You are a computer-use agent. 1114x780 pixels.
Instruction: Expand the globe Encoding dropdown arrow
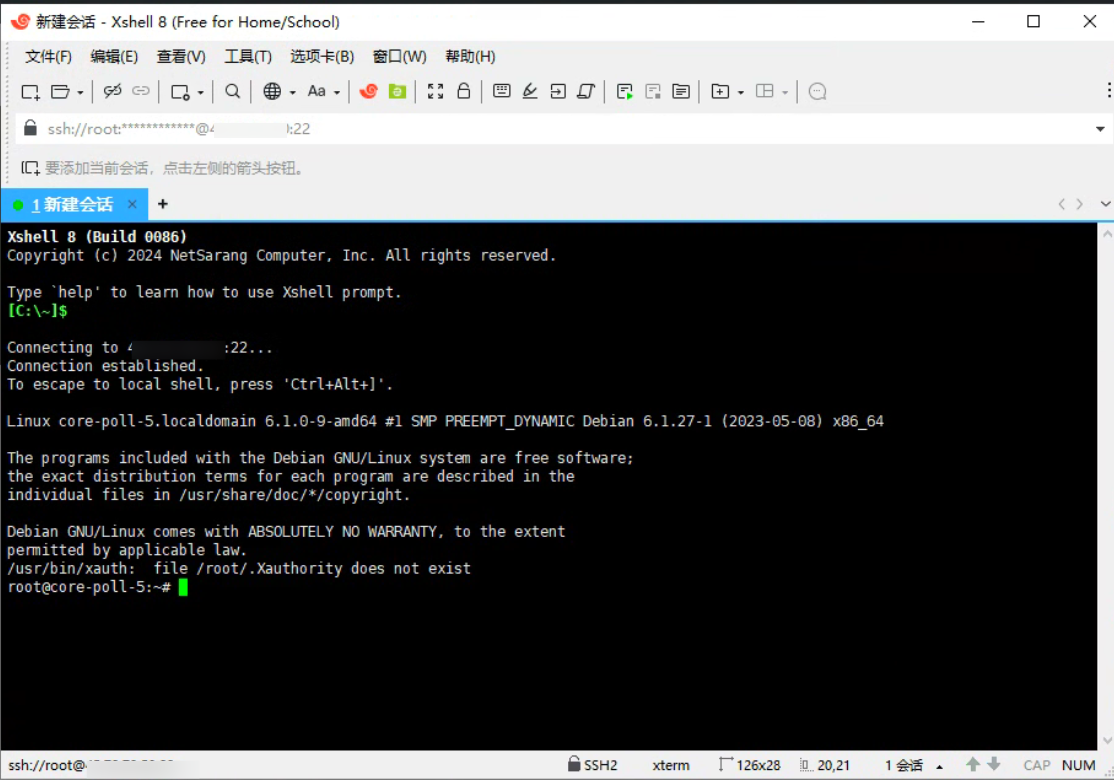[x=292, y=93]
